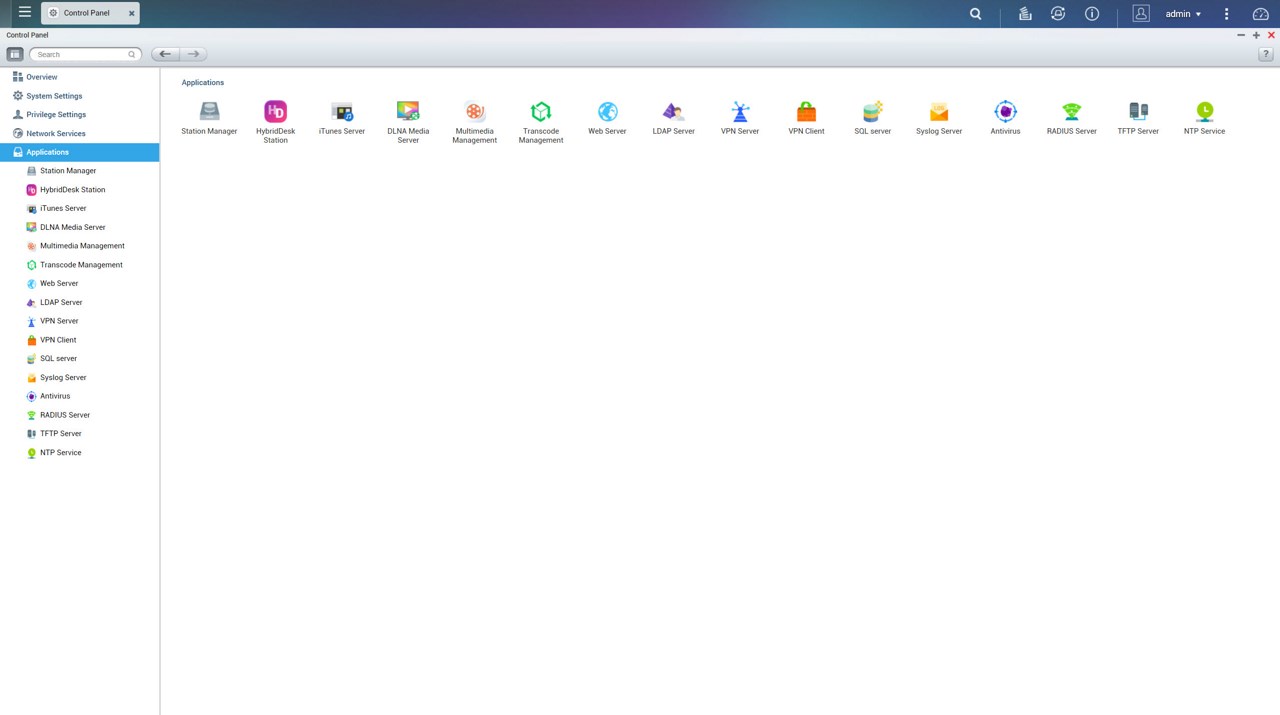Select Network Services in the sidebar
The image size is (1280, 715).
79,133
